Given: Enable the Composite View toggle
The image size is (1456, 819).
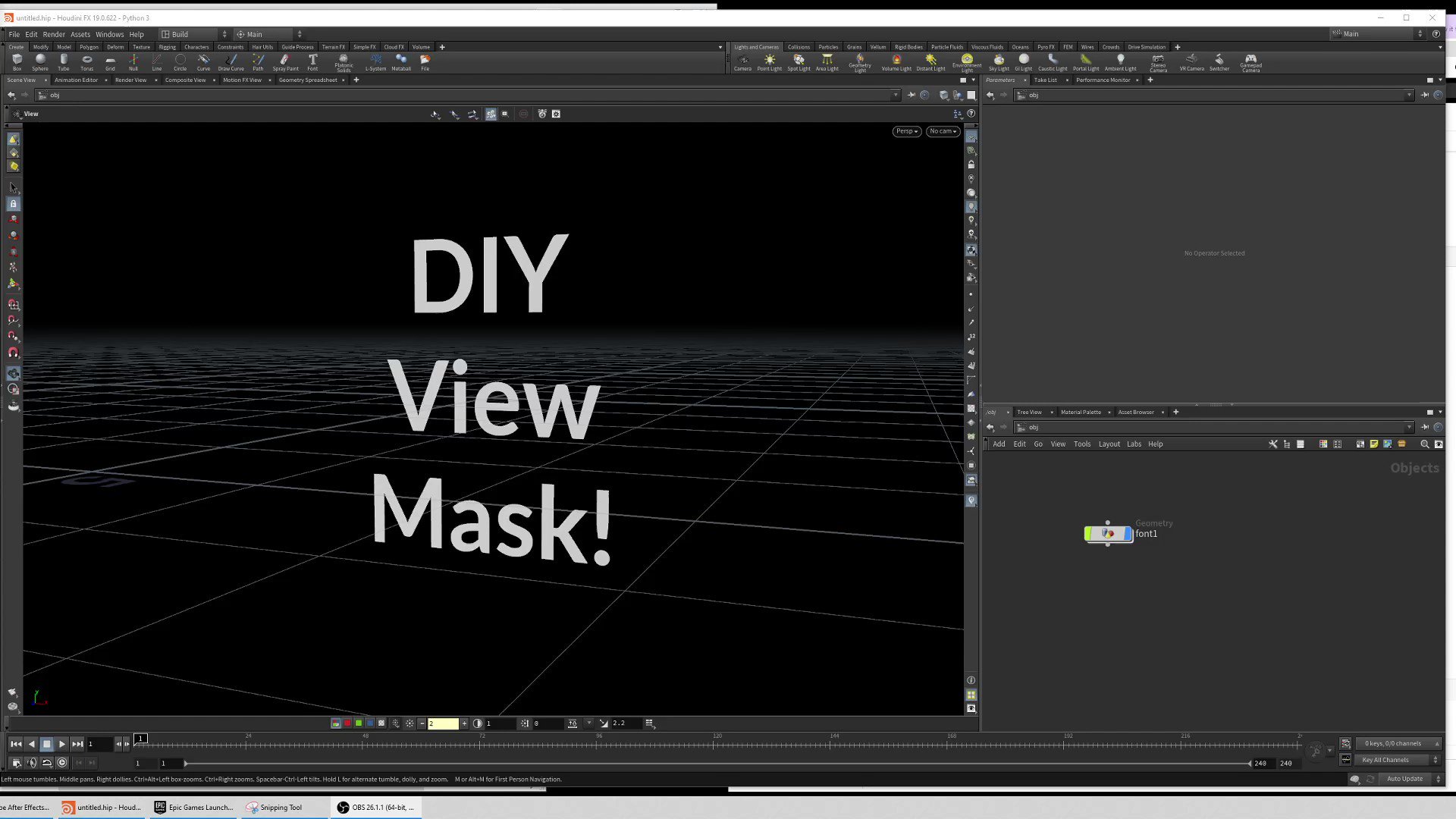Looking at the screenshot, I should (185, 80).
